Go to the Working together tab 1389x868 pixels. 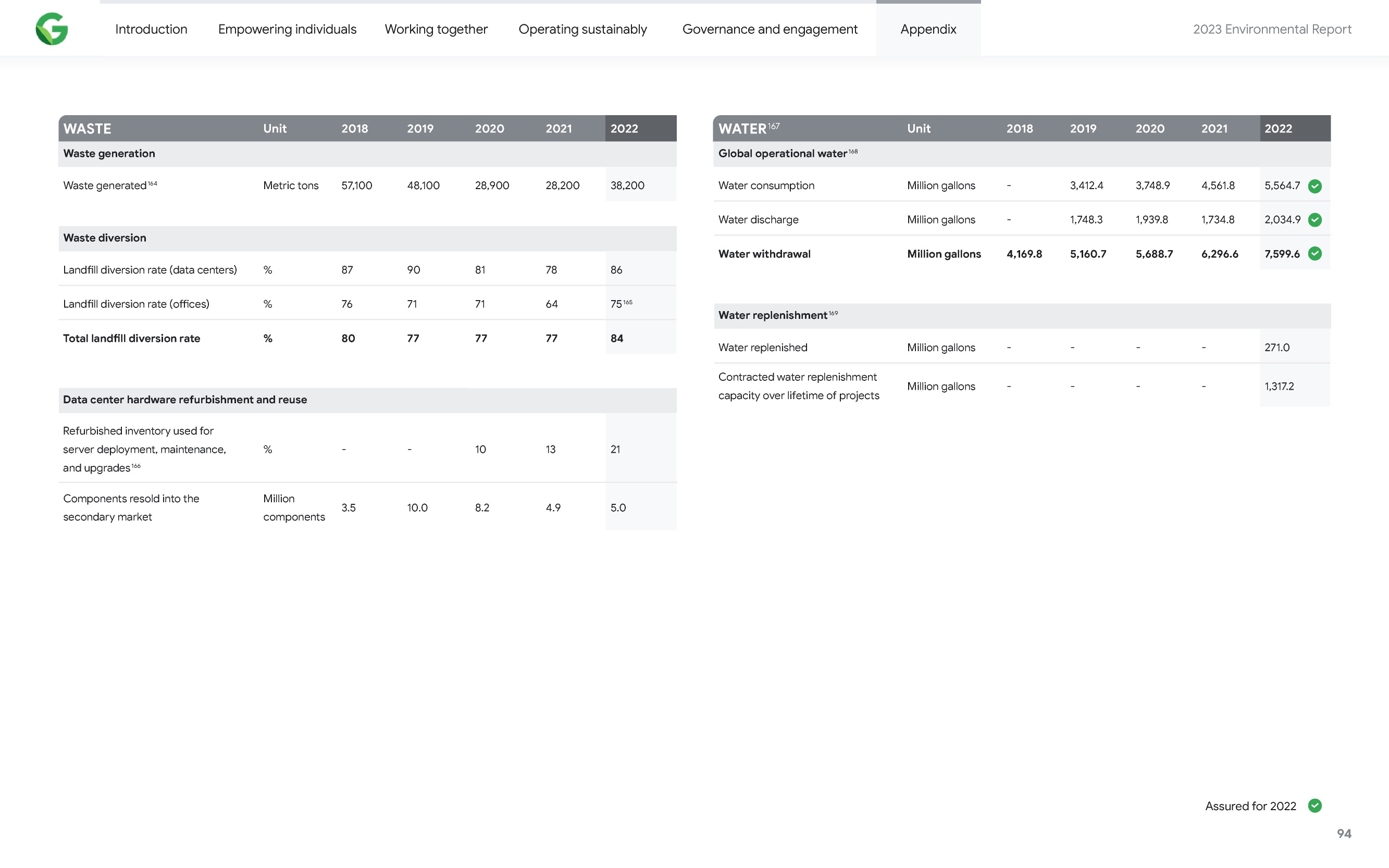point(436,29)
